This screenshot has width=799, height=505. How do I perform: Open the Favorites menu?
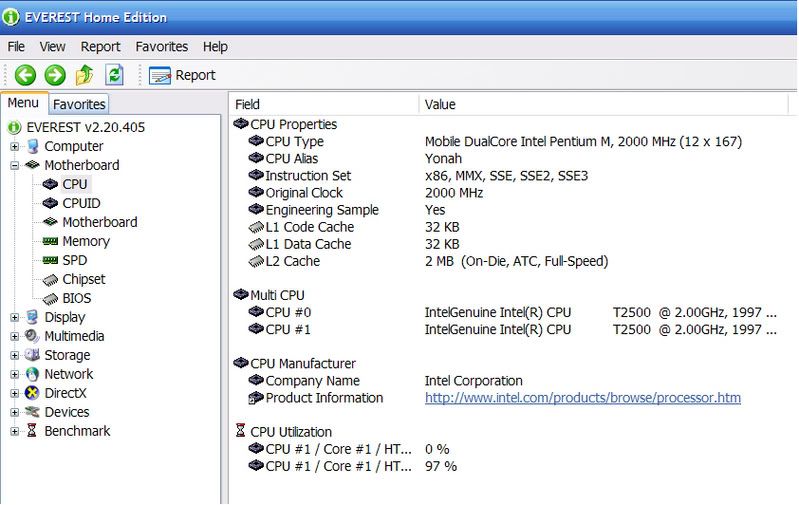(162, 47)
